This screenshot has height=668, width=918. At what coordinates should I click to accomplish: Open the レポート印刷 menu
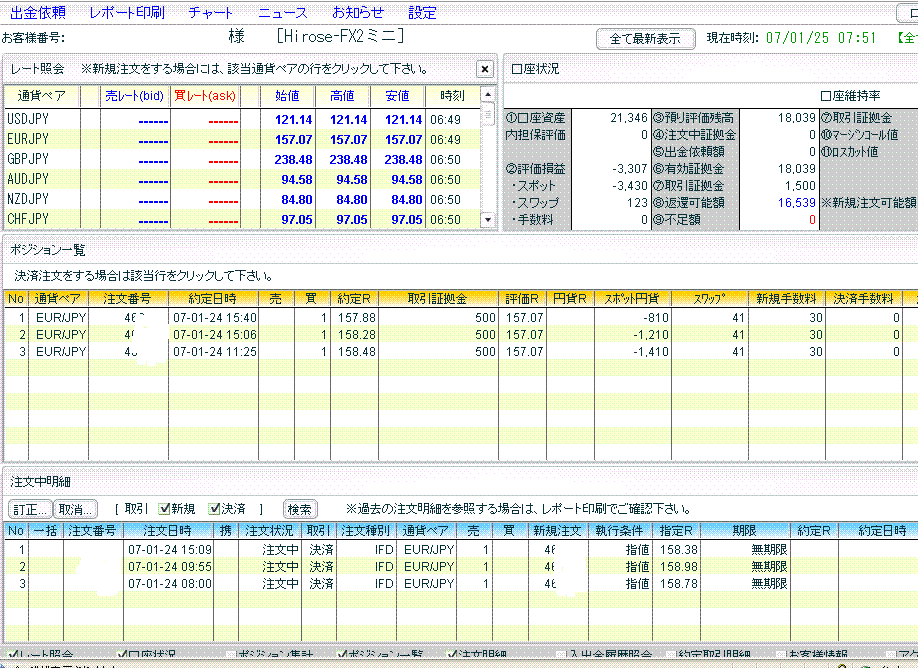click(126, 12)
